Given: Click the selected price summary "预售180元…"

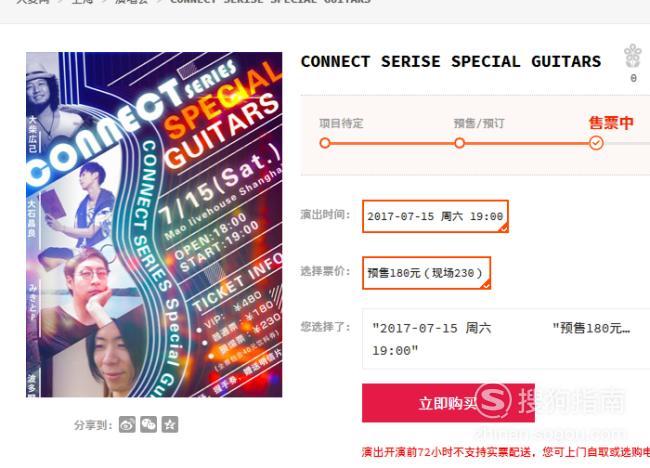Looking at the screenshot, I should (x=591, y=328).
